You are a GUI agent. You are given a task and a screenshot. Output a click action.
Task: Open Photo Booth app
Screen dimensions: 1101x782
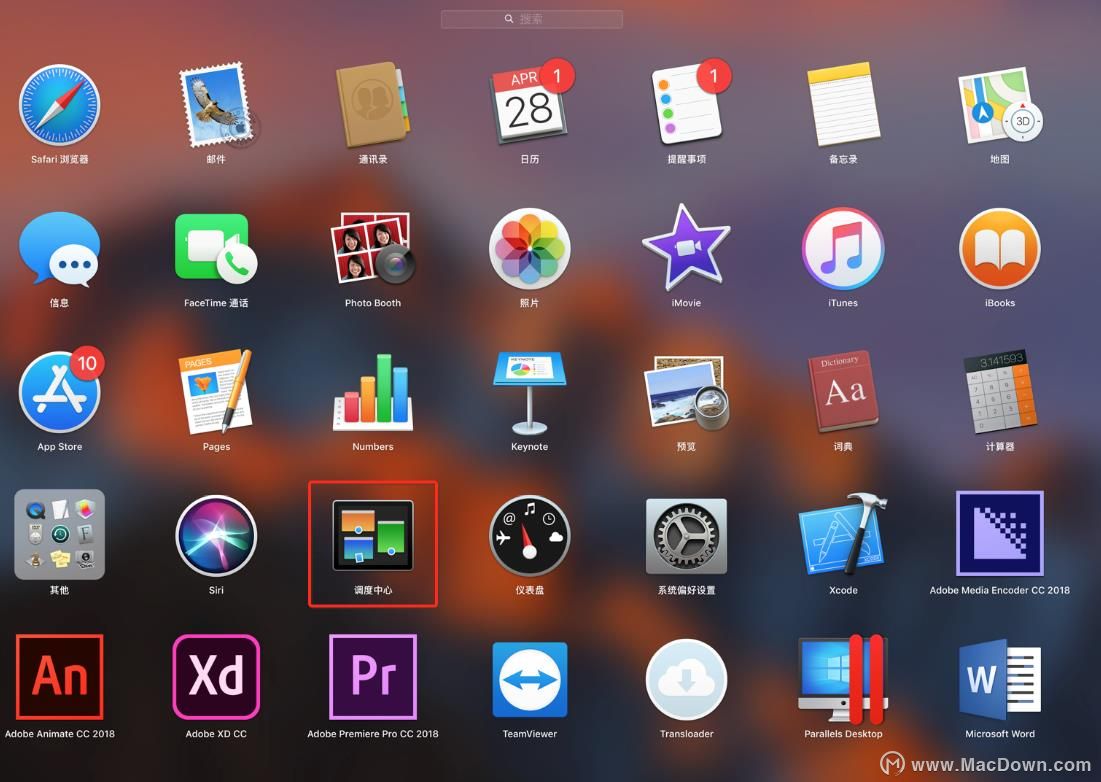(x=373, y=248)
